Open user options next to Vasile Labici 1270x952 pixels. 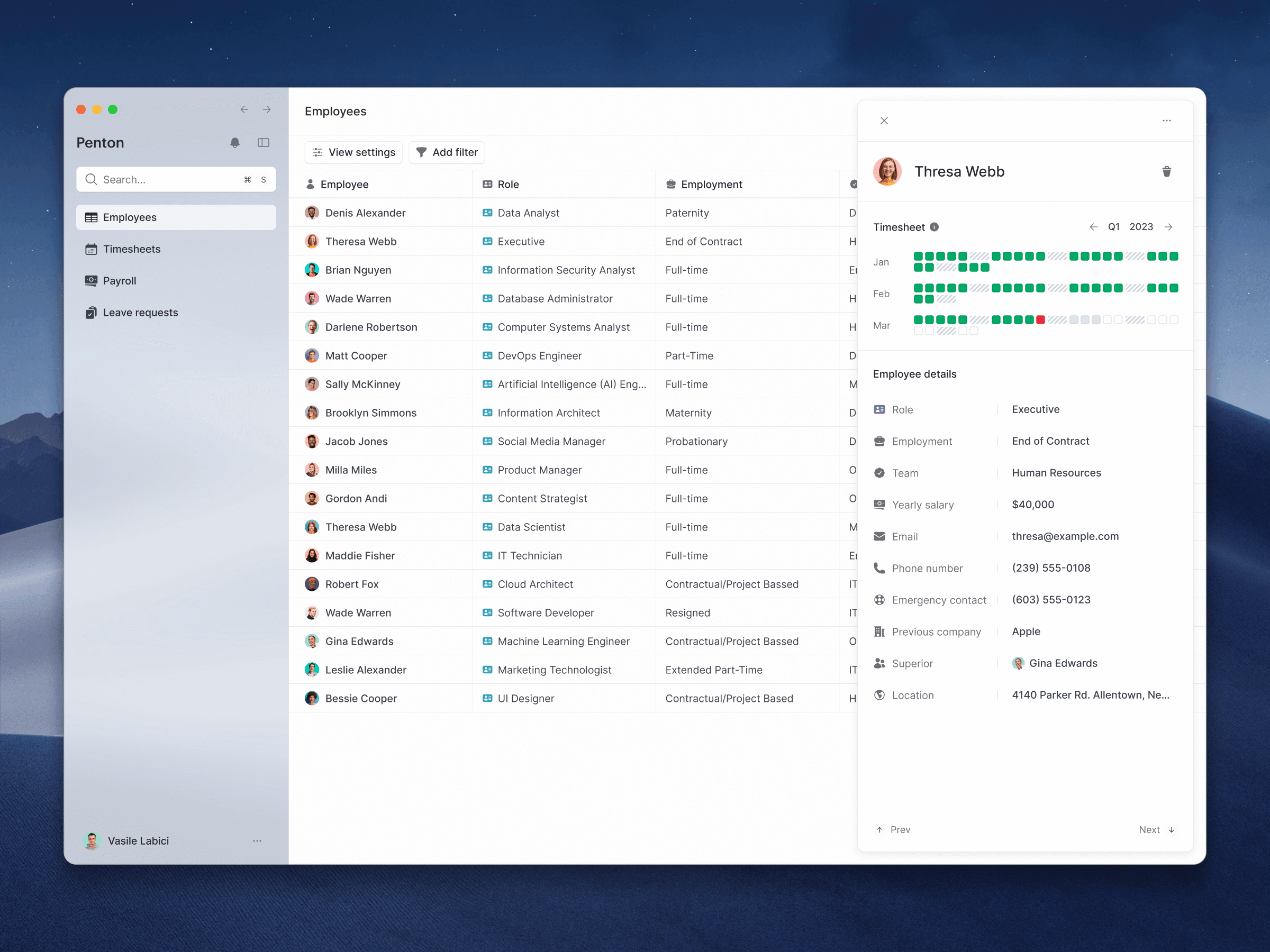(257, 841)
